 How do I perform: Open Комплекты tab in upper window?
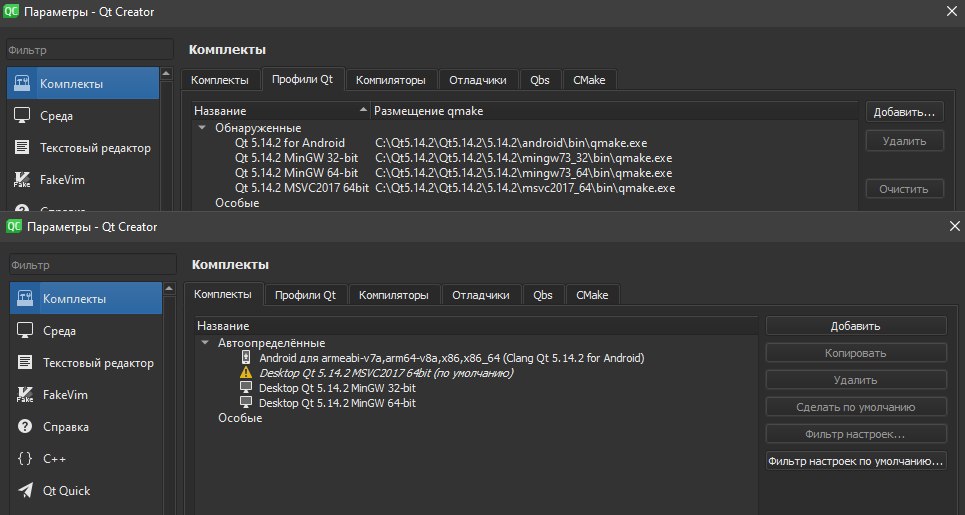point(220,80)
